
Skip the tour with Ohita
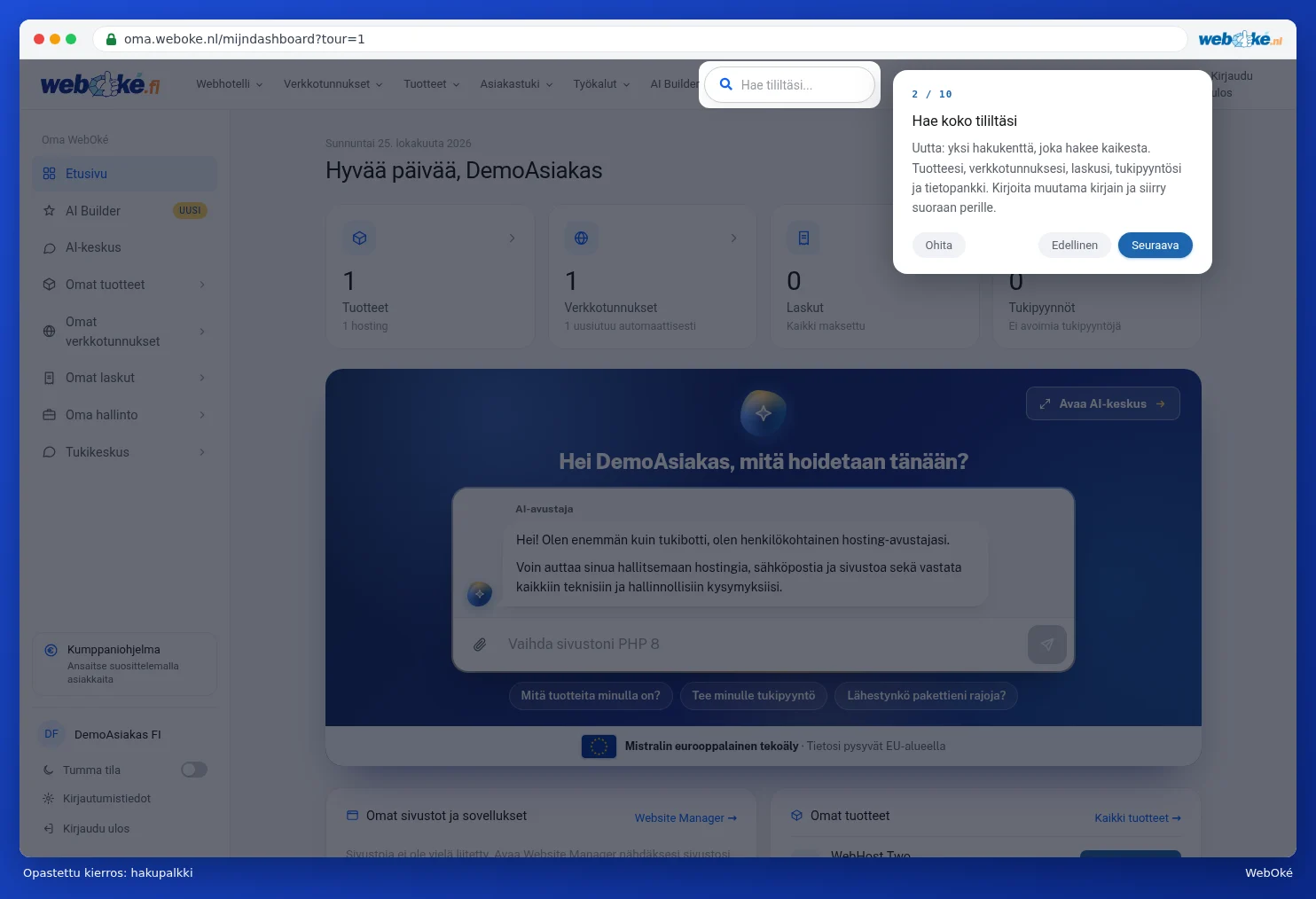(x=938, y=246)
